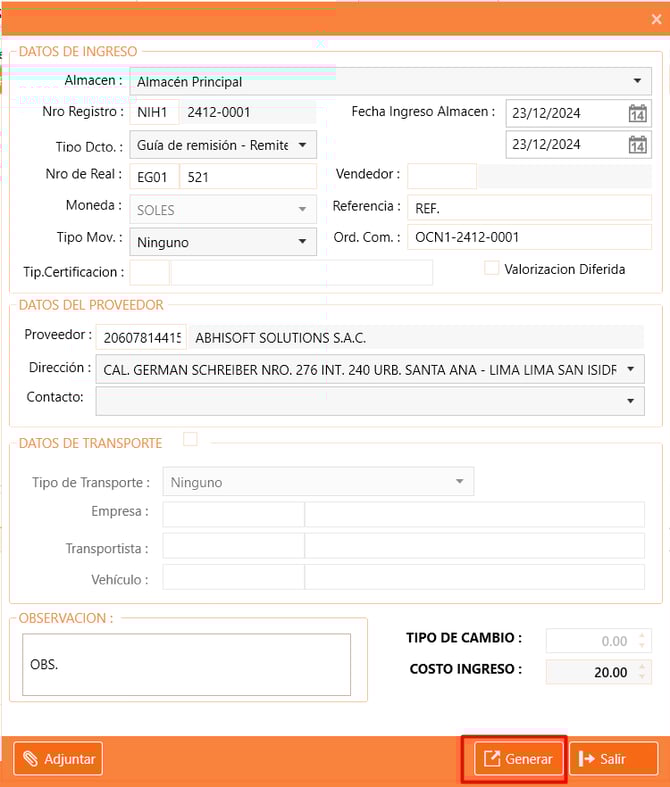The height and width of the screenshot is (787, 670).
Task: Open the Tipo de Transporte dropdown
Action: [318, 482]
